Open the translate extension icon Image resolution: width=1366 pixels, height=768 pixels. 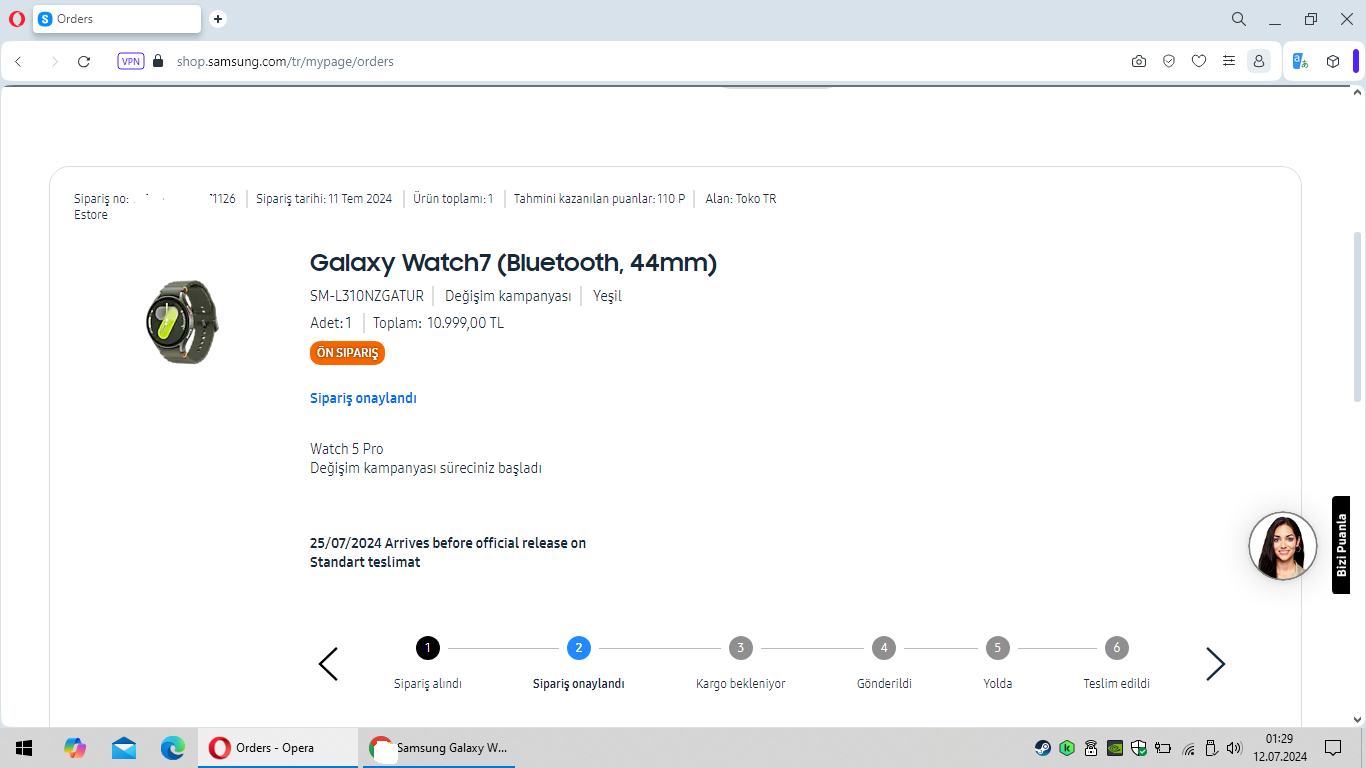point(1301,61)
